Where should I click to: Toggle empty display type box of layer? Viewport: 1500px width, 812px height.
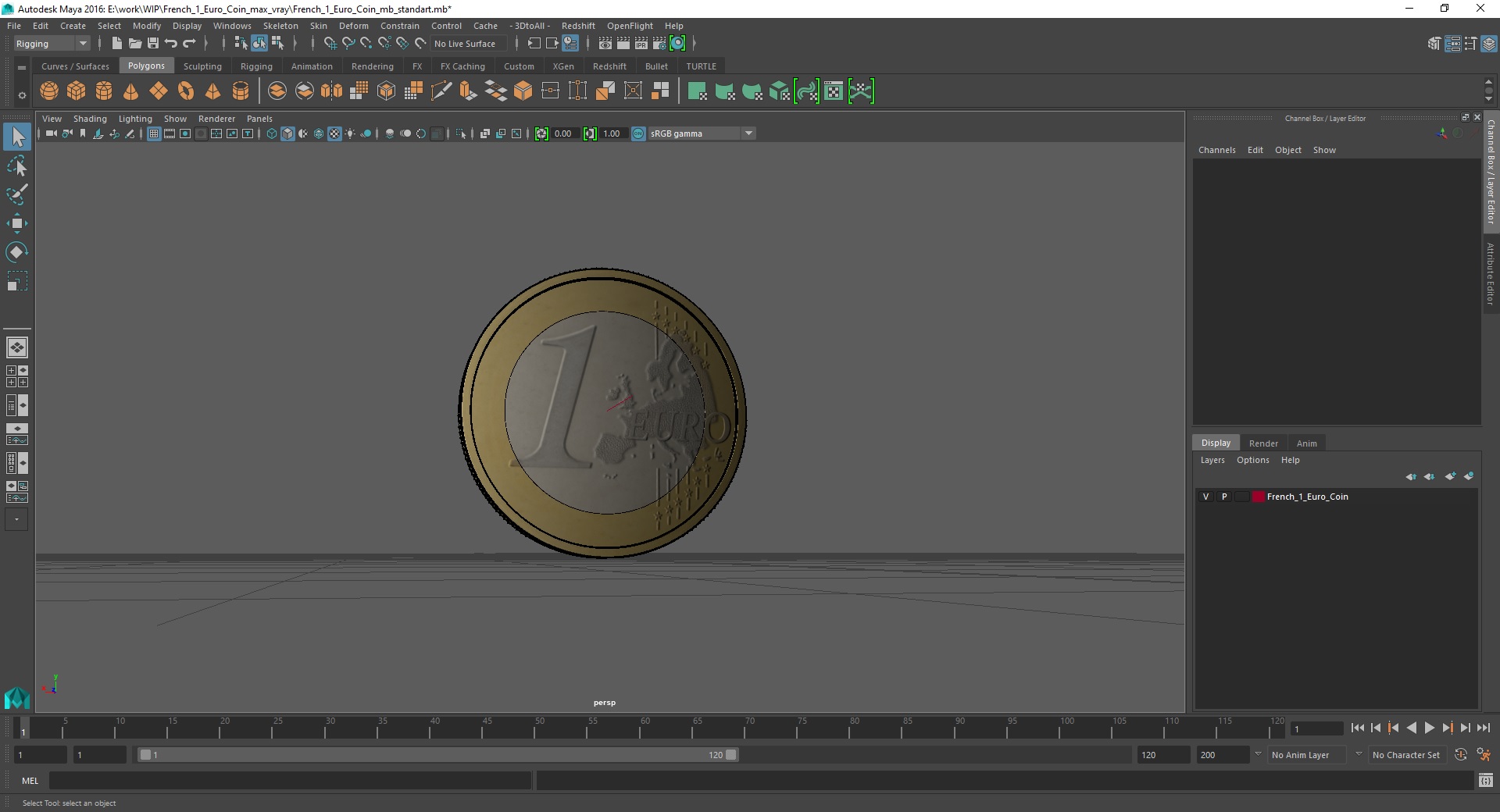pyautogui.click(x=1241, y=497)
